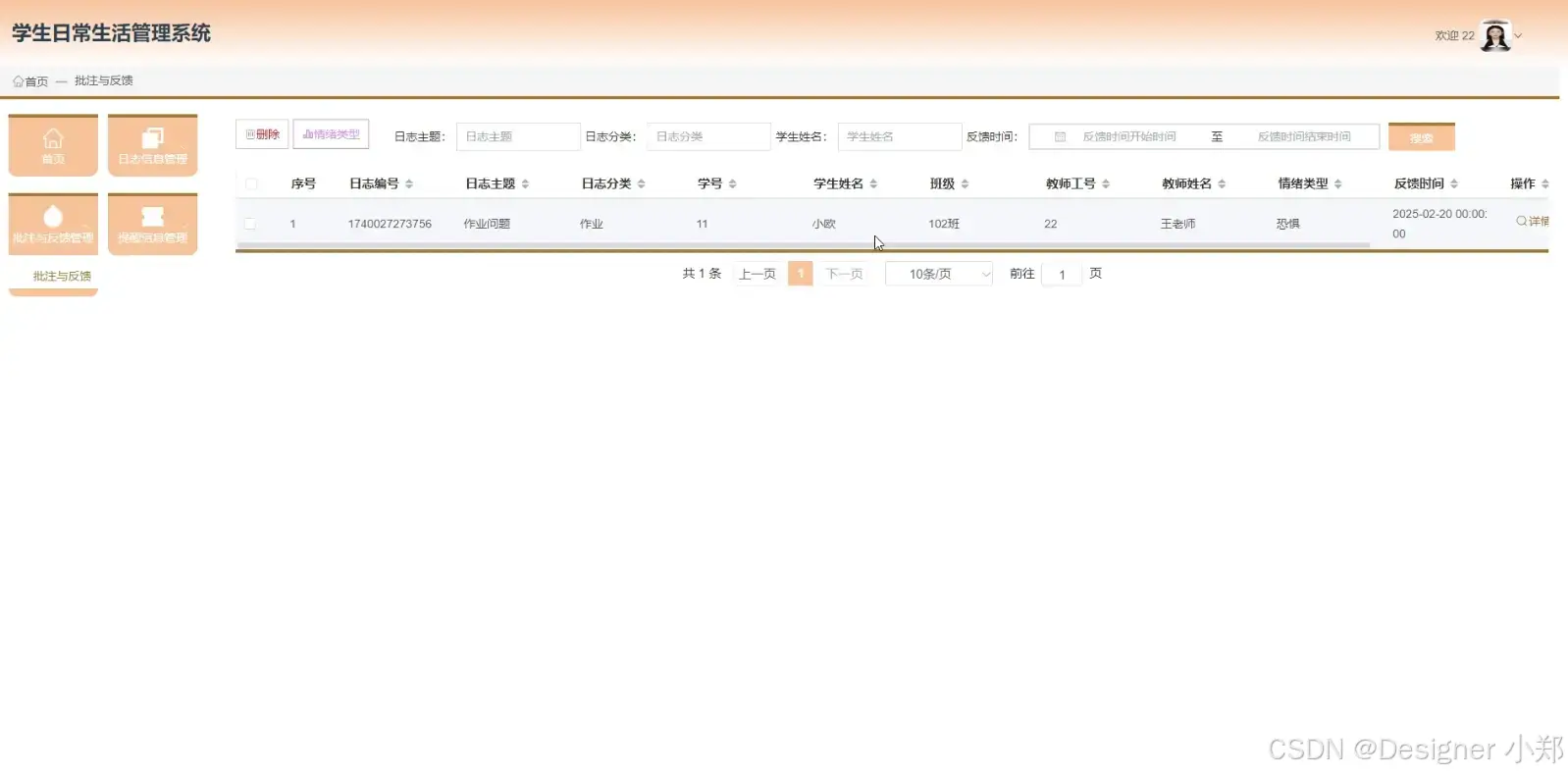Select page 1 in pagination

point(801,274)
